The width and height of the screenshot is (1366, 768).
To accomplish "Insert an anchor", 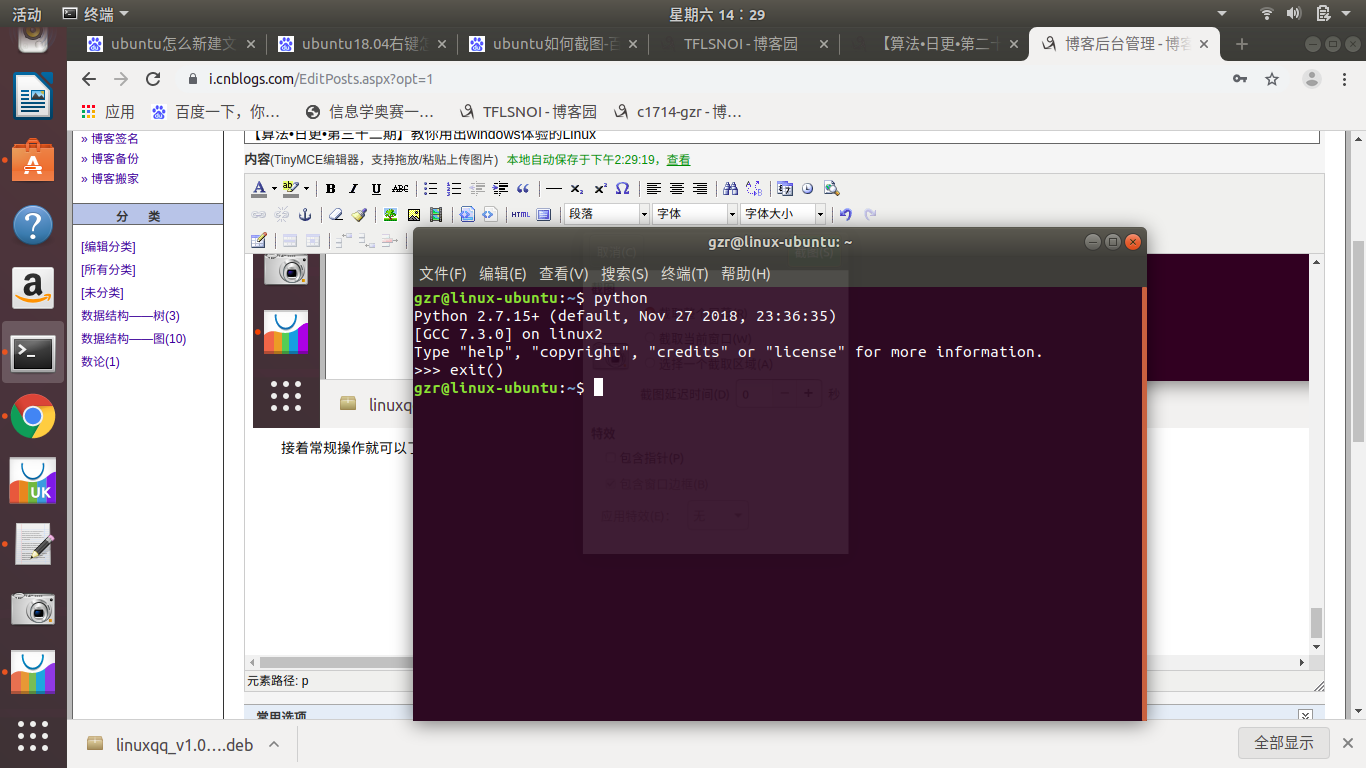I will tap(305, 214).
